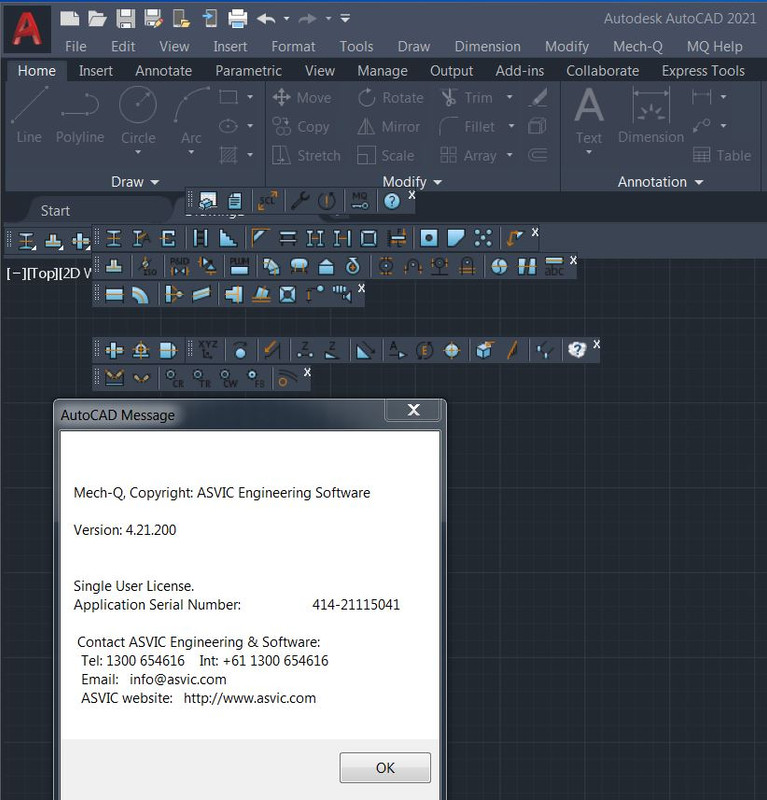Viewport: 767px width, 800px height.
Task: Open the Fillet dropdown arrow
Action: coord(511,126)
